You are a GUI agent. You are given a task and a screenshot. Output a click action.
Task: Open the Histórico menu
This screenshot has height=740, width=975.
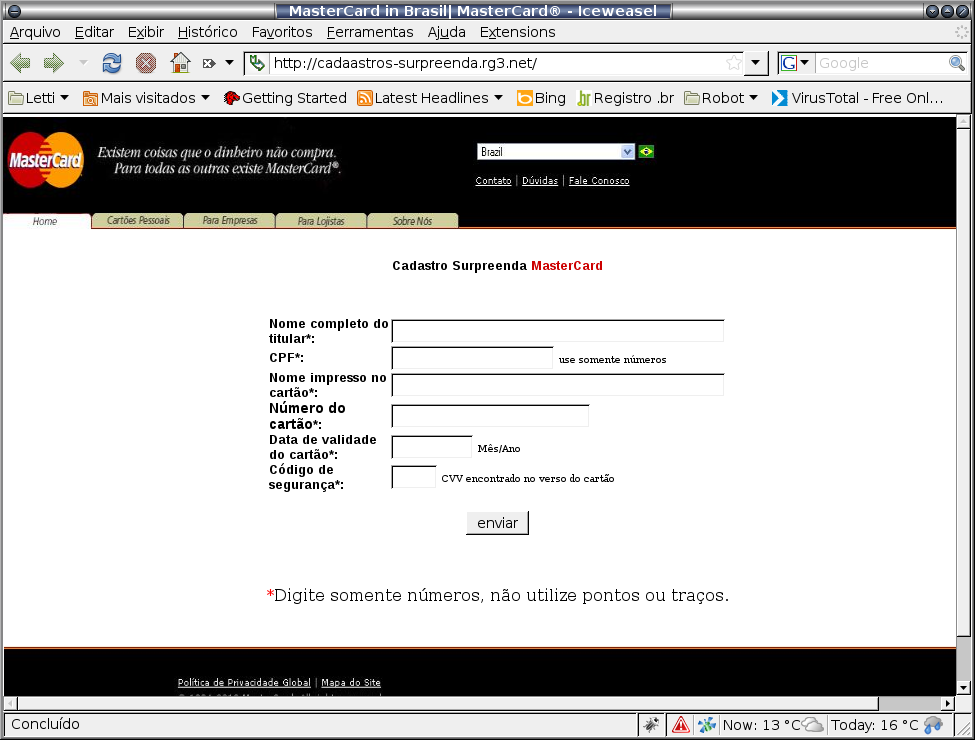pos(208,32)
